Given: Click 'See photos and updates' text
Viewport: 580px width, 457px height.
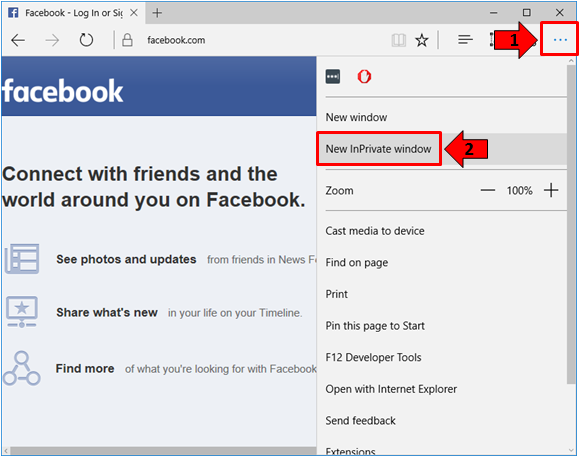Looking at the screenshot, I should (x=126, y=259).
